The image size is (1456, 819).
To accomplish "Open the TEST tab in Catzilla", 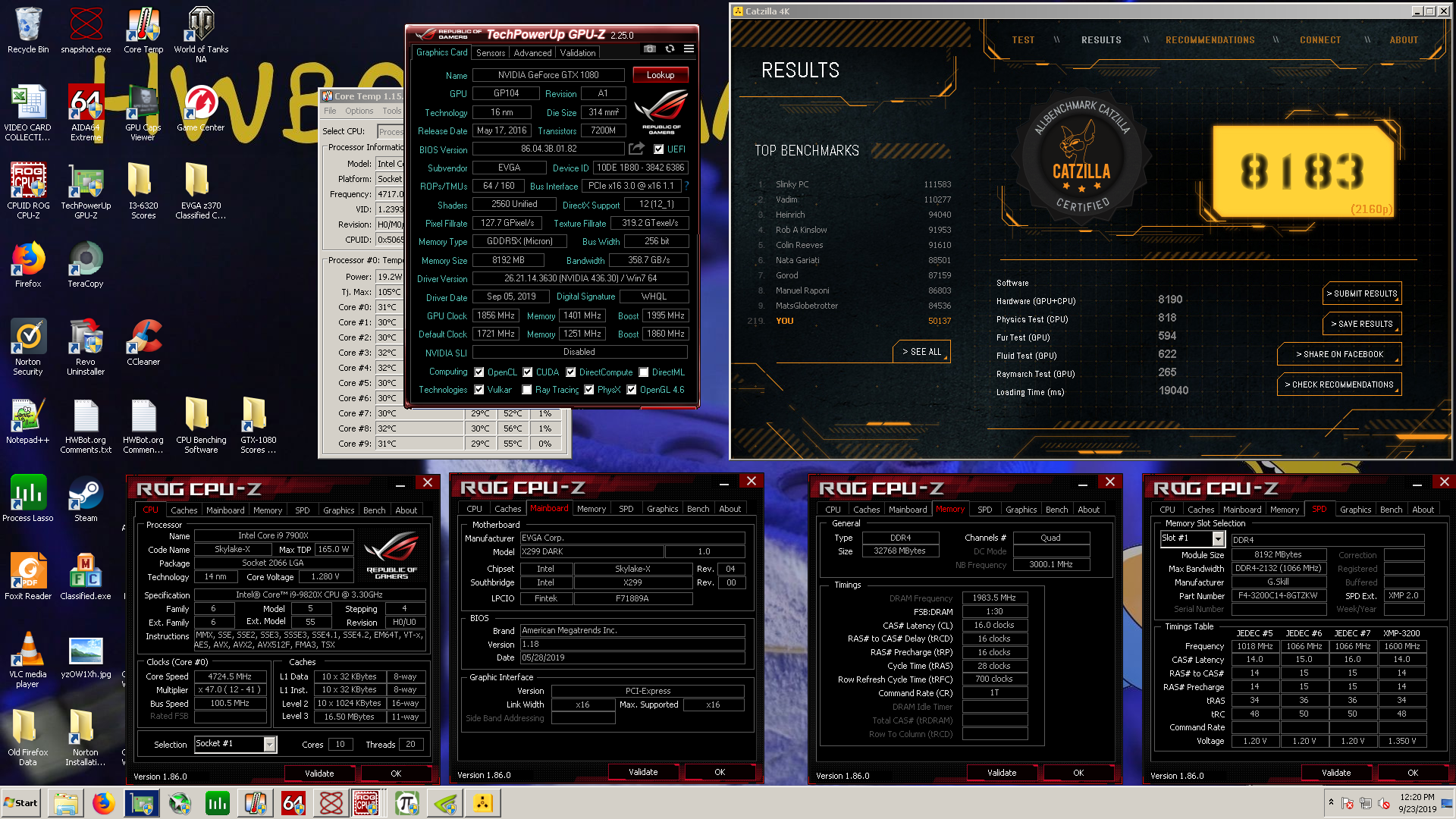I will [1023, 40].
